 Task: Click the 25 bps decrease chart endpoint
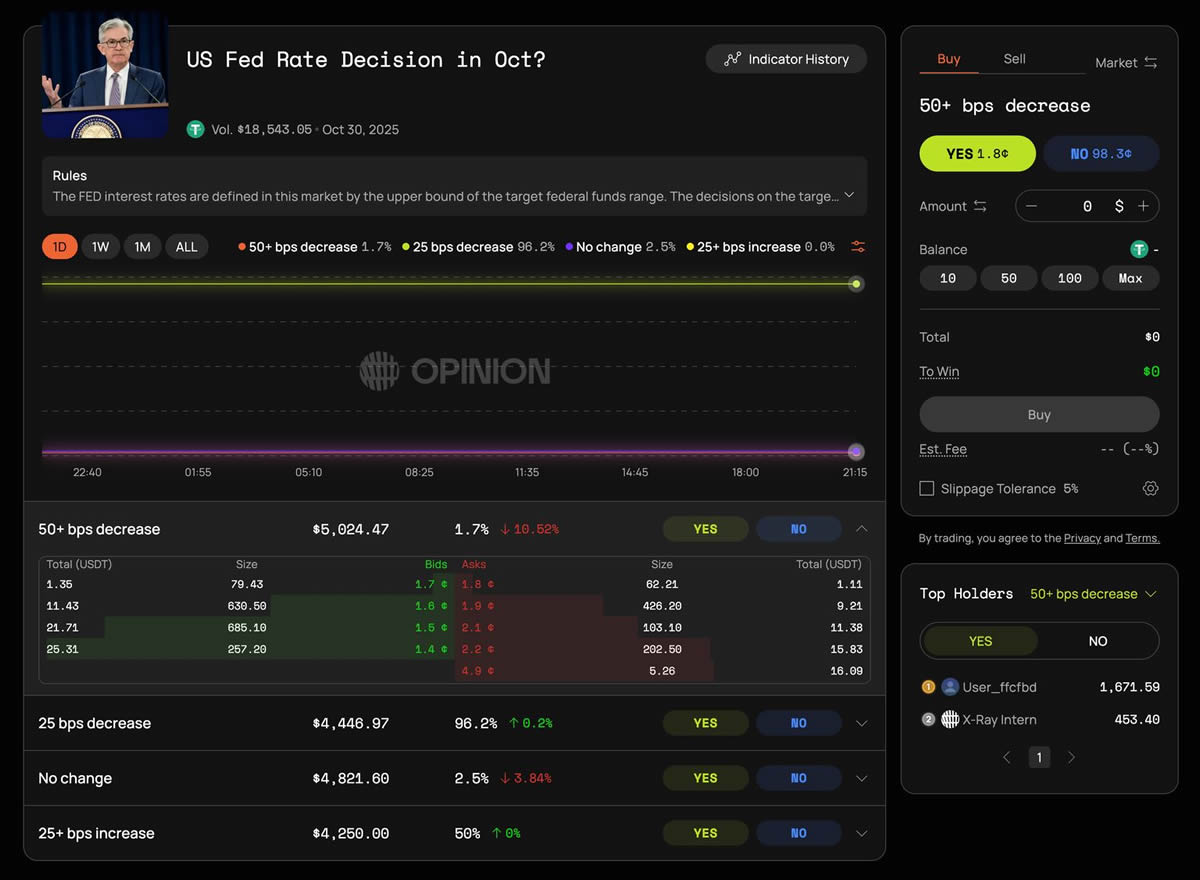856,284
